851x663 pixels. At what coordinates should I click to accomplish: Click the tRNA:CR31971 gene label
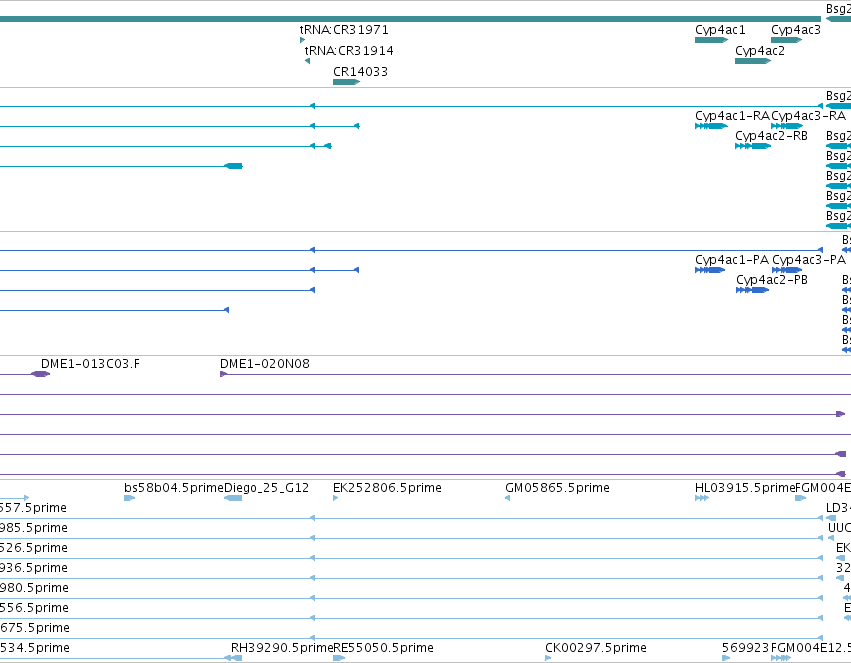tap(344, 30)
